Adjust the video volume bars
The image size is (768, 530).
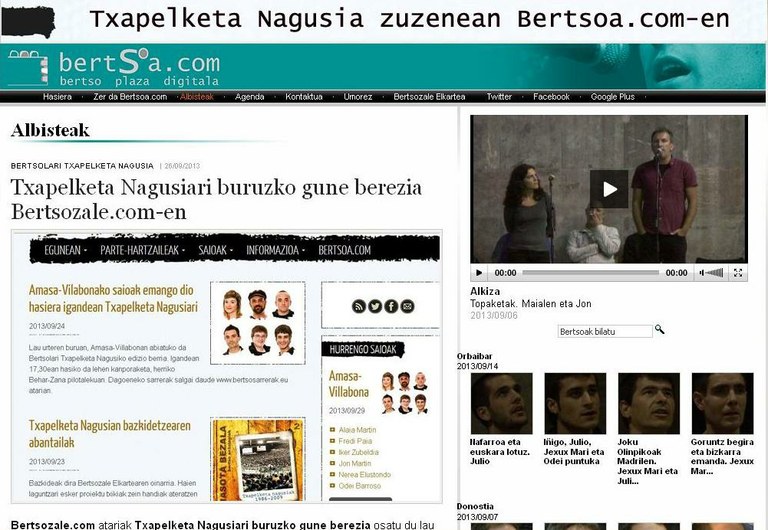(x=712, y=273)
